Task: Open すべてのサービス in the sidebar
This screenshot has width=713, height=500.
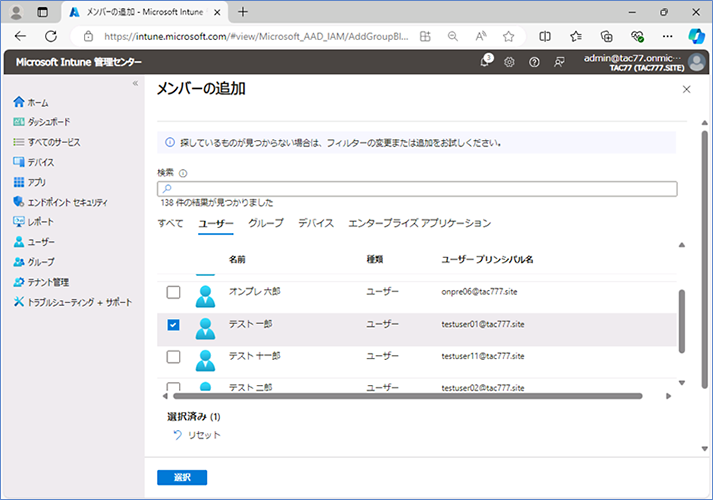Action: pyautogui.click(x=47, y=142)
